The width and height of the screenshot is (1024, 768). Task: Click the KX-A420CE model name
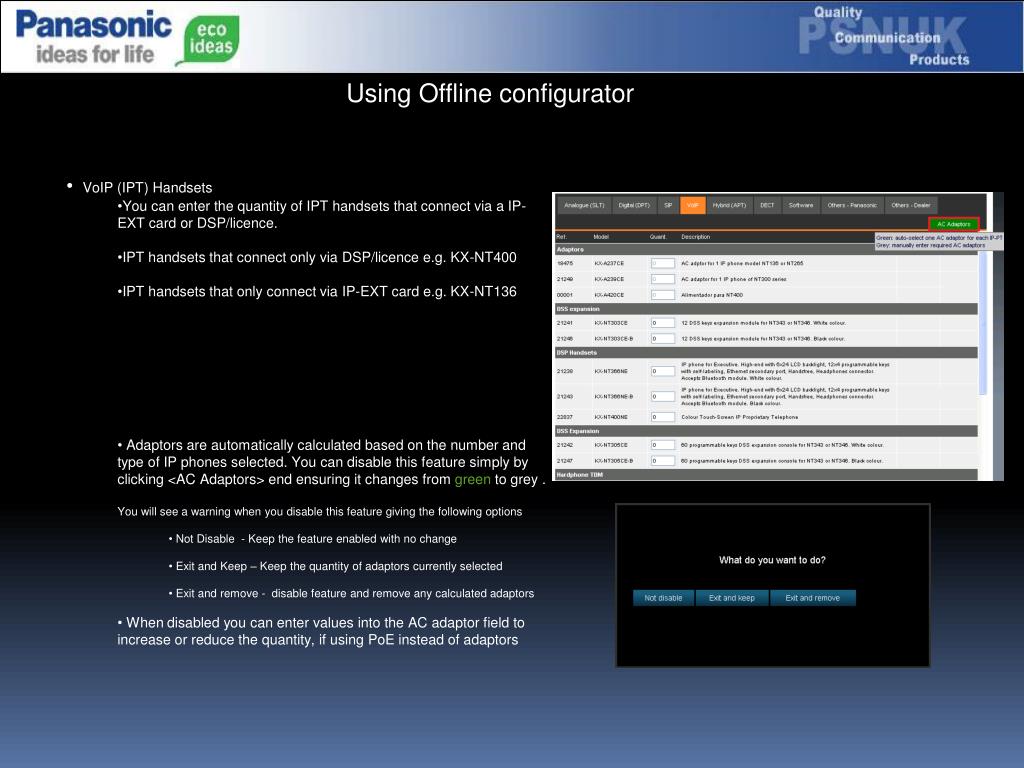[x=609, y=295]
